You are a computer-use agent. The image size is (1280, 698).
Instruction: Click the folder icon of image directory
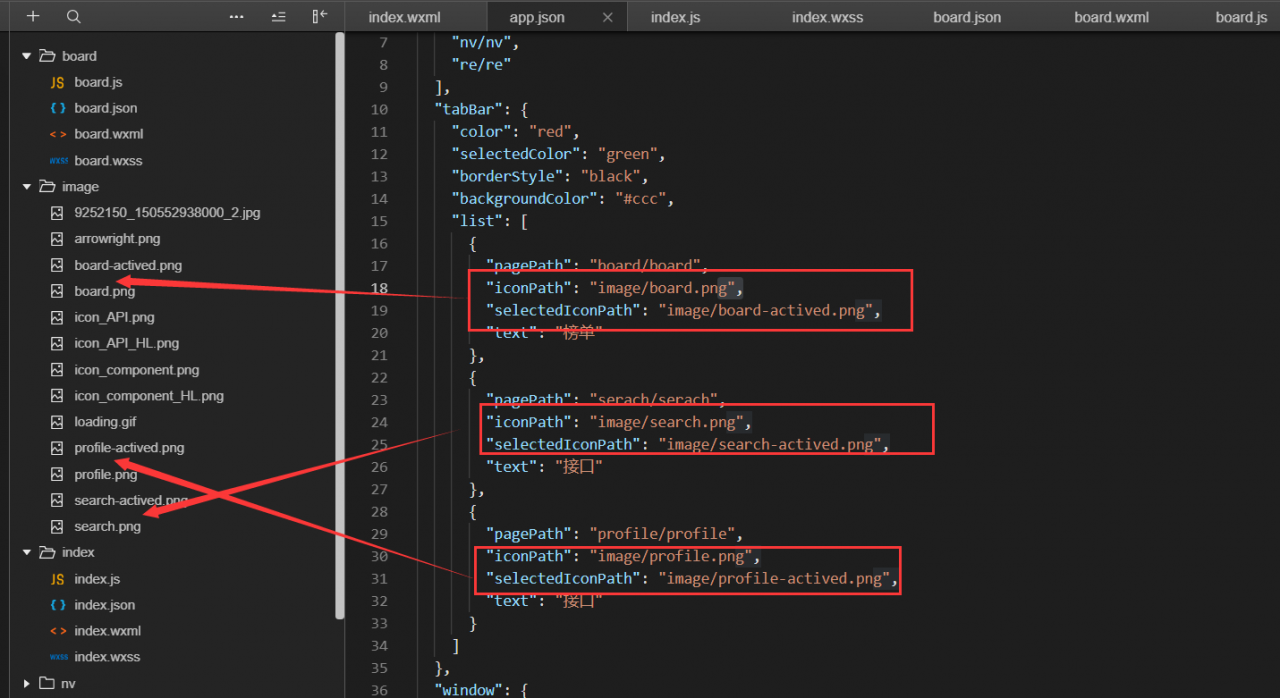(x=46, y=187)
